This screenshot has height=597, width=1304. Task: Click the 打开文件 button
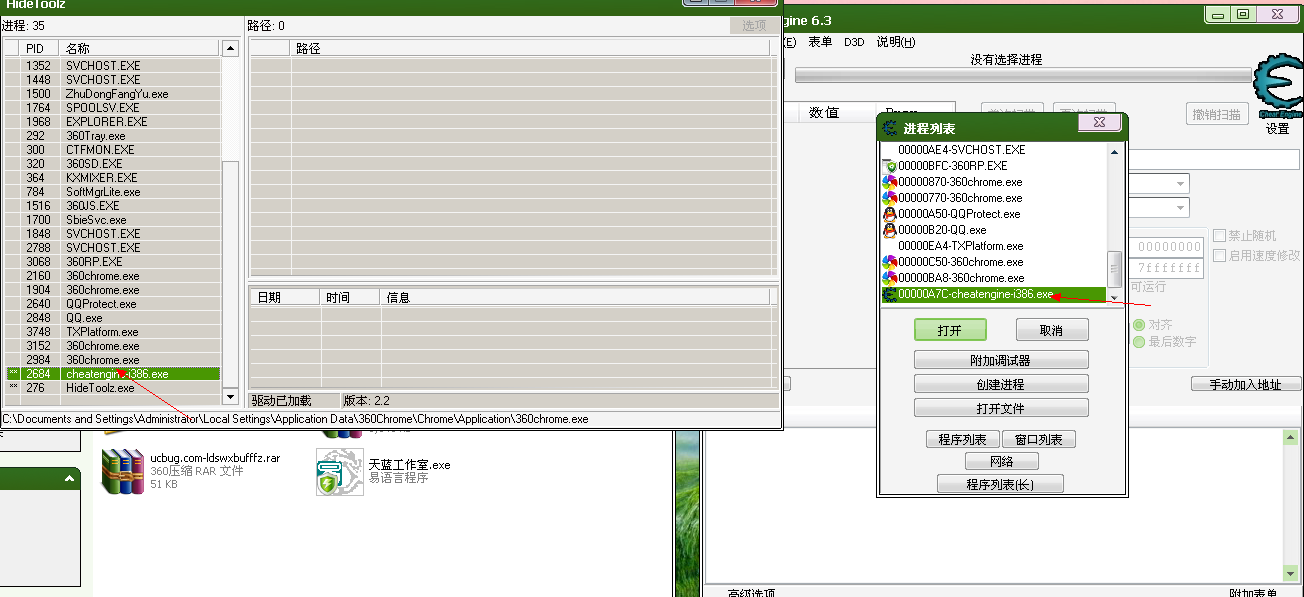tap(1001, 408)
